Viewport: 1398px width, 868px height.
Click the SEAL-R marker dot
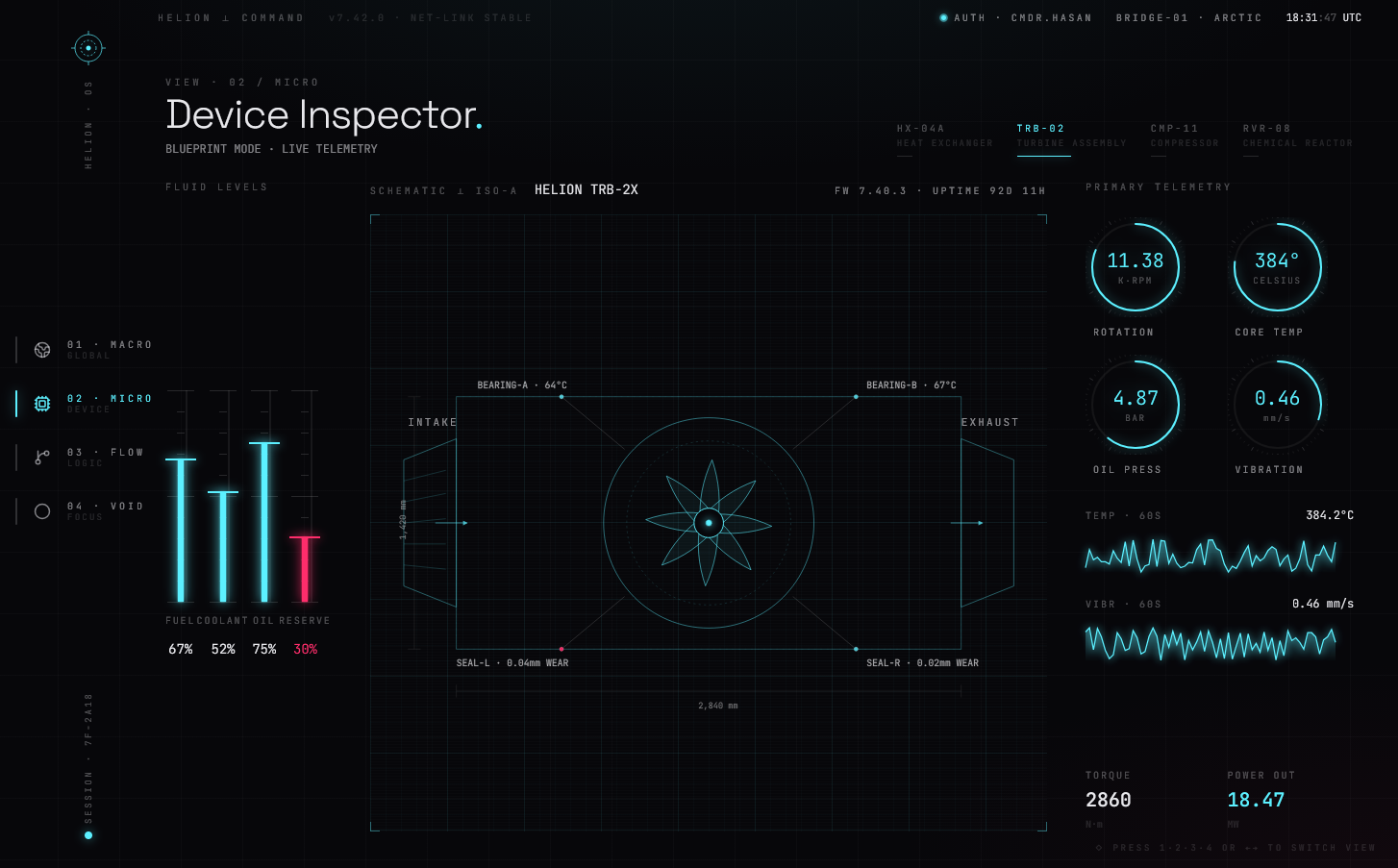pos(856,649)
